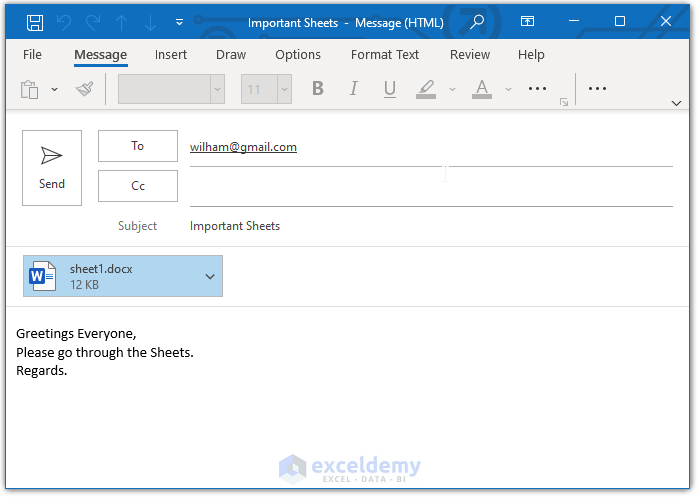Click the Subject field text Important Sheets
The height and width of the screenshot is (501, 700).
[235, 226]
